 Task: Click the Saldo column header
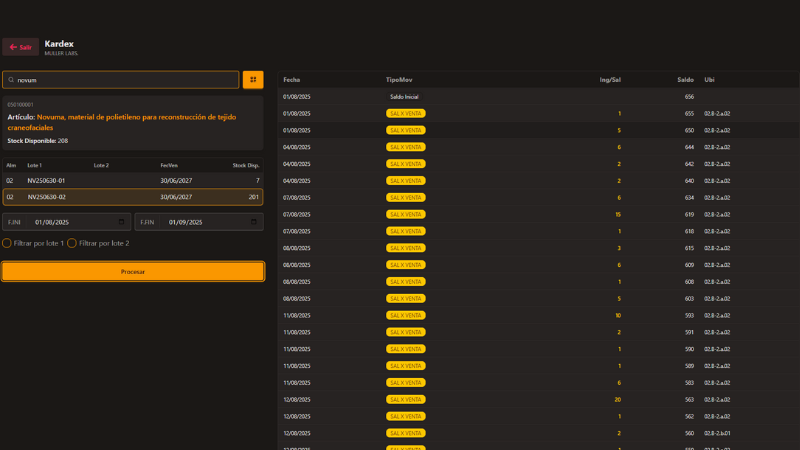(x=685, y=80)
